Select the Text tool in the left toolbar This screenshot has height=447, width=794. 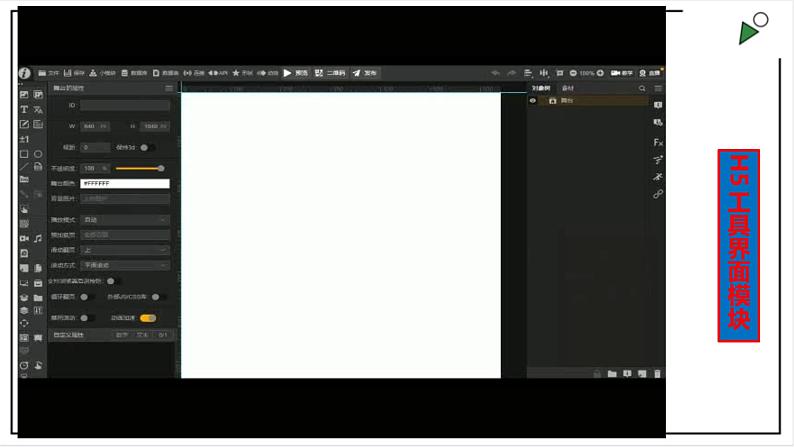pyautogui.click(x=24, y=109)
